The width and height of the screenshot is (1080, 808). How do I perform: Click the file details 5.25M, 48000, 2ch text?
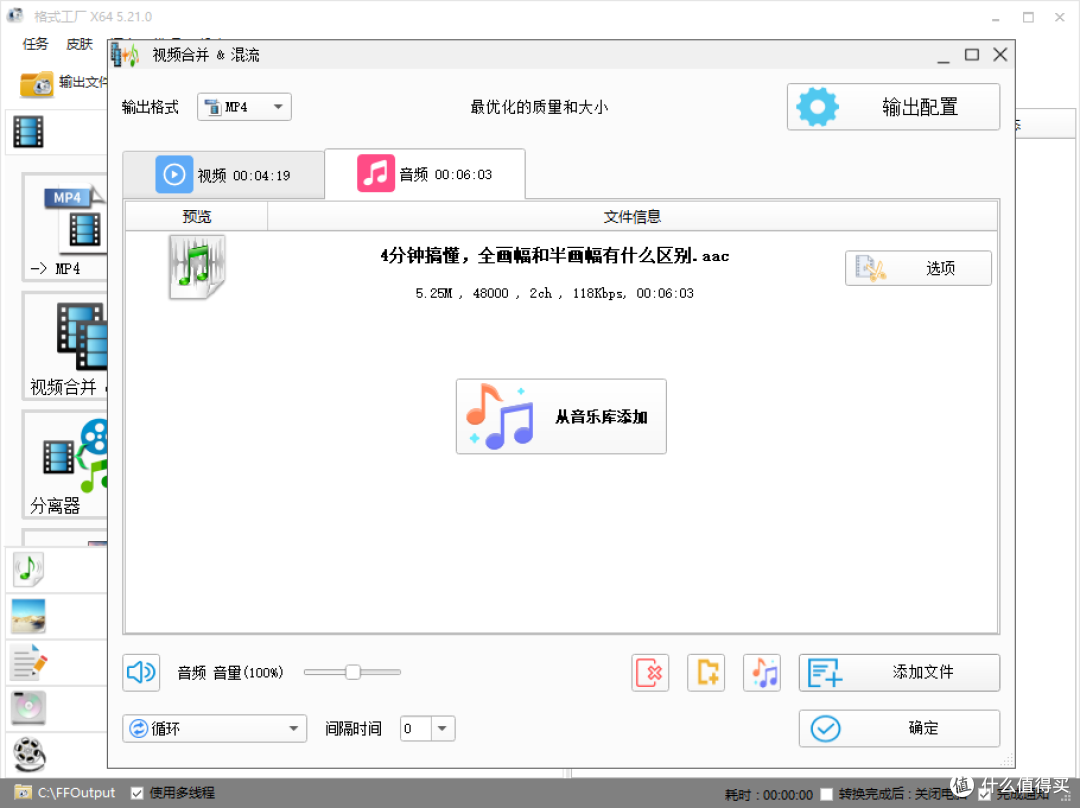(x=554, y=293)
